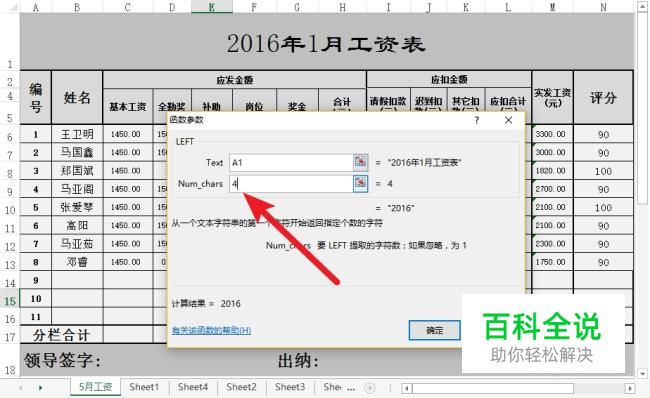Click the Num_chars input field
Image resolution: width=650 pixels, height=398 pixels.
coord(291,183)
